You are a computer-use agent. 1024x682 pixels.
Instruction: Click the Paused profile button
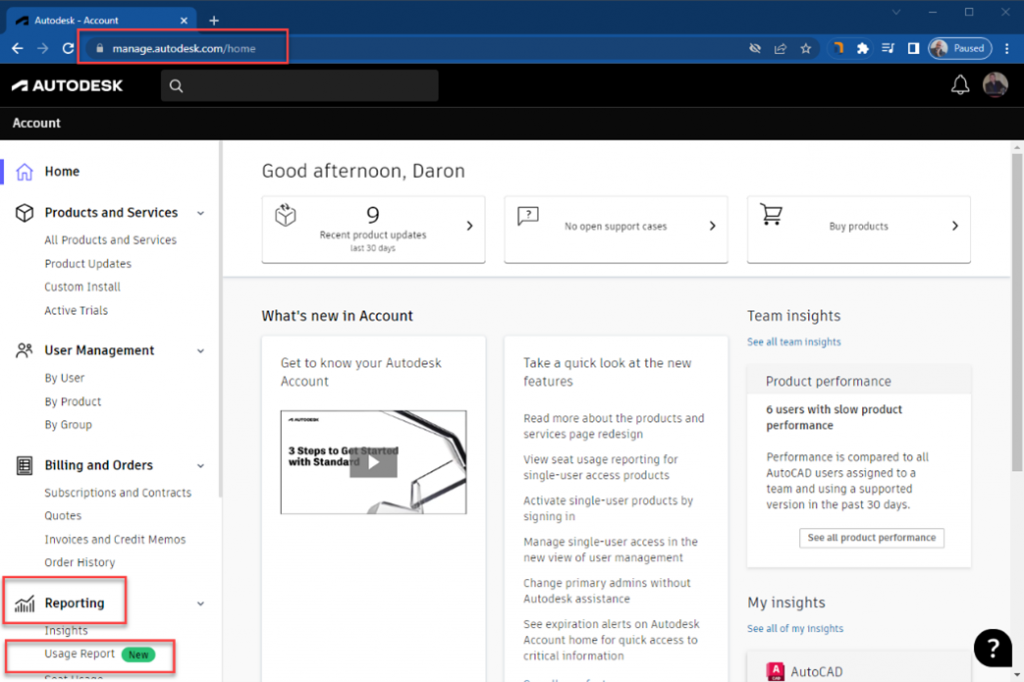tap(960, 48)
